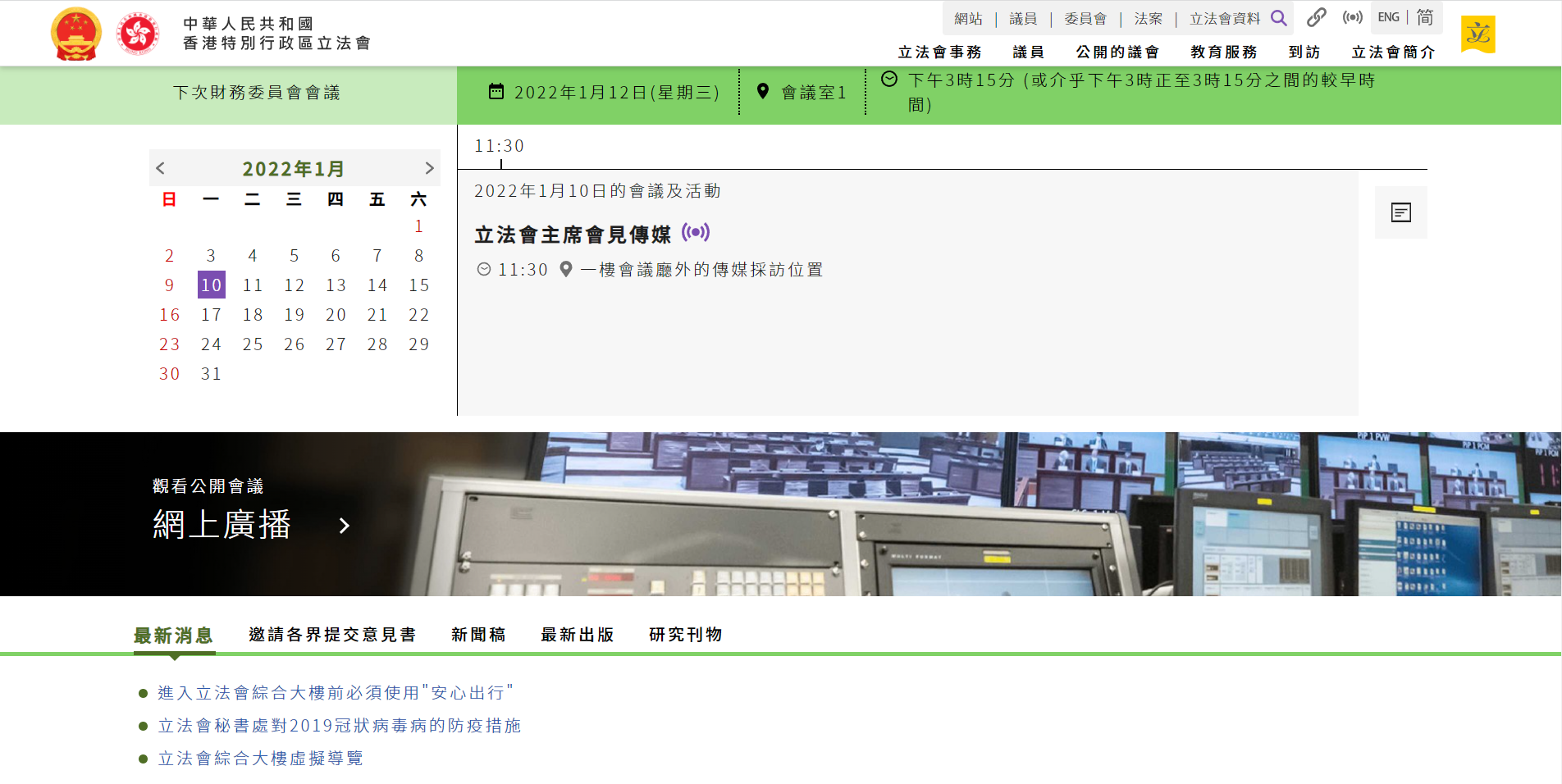Open the quick links chain icon
The width and height of the screenshot is (1562, 784).
1316,17
